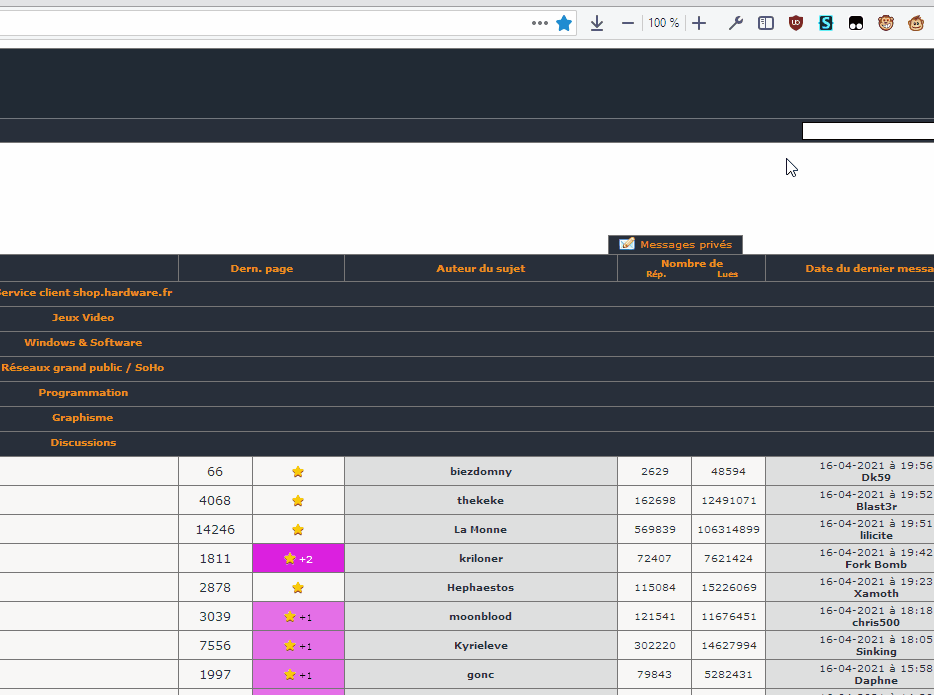Toggle the yellow star flag on thekeke's topic
The image size is (934, 695).
[x=297, y=500]
